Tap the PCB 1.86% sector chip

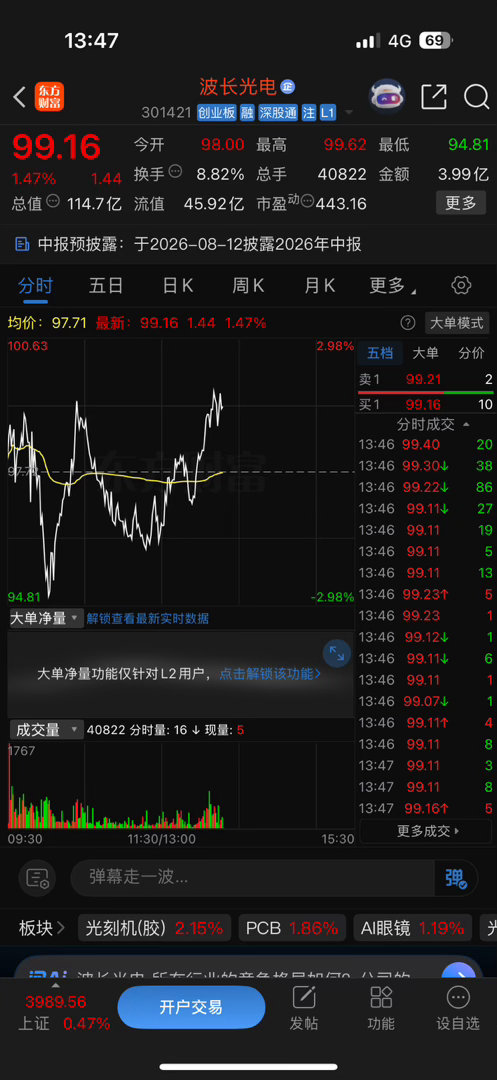[292, 928]
